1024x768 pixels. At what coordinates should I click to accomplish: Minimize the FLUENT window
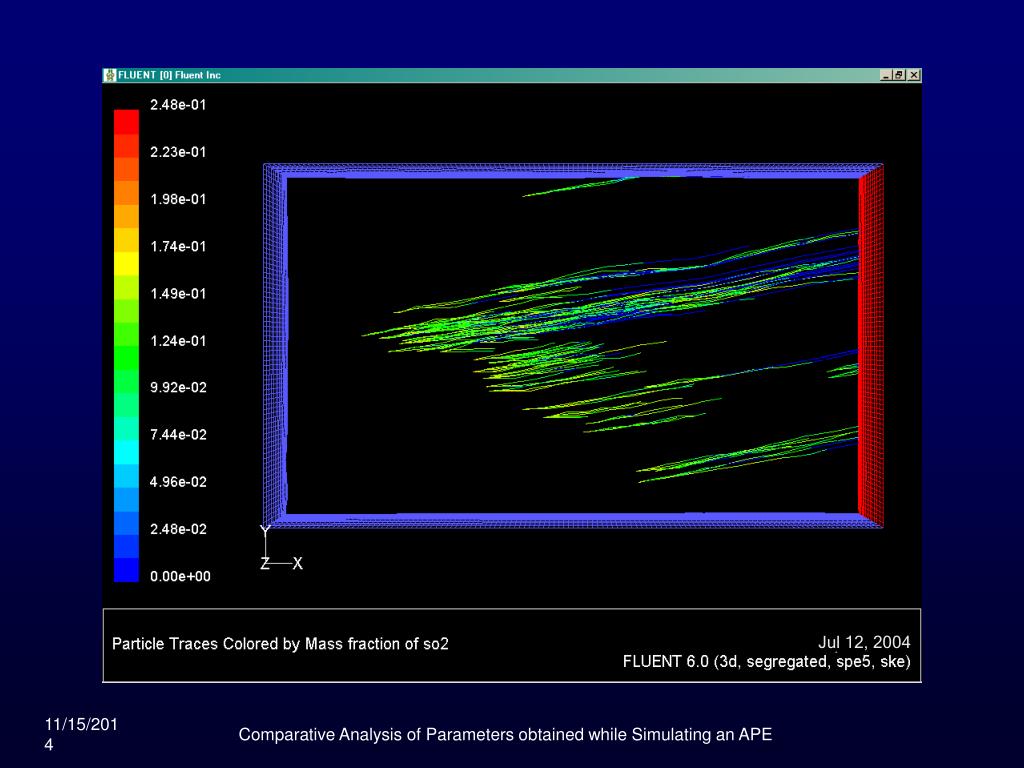coord(885,75)
